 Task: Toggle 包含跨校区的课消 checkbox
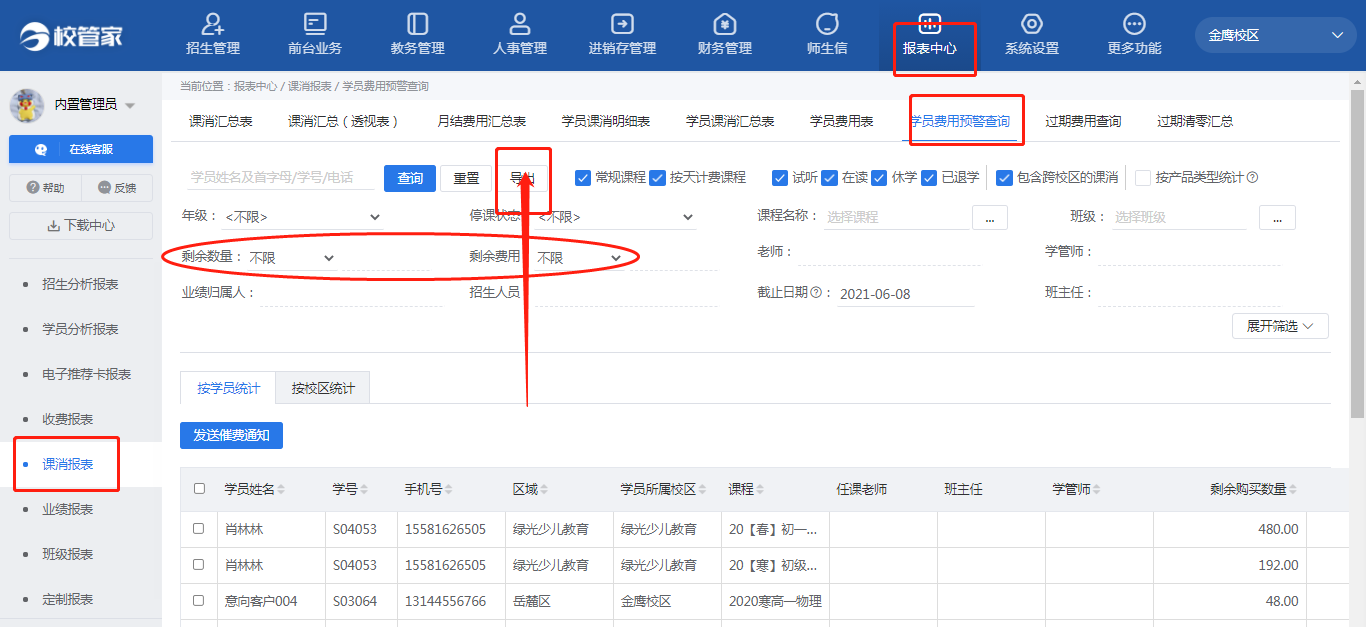(x=1005, y=178)
